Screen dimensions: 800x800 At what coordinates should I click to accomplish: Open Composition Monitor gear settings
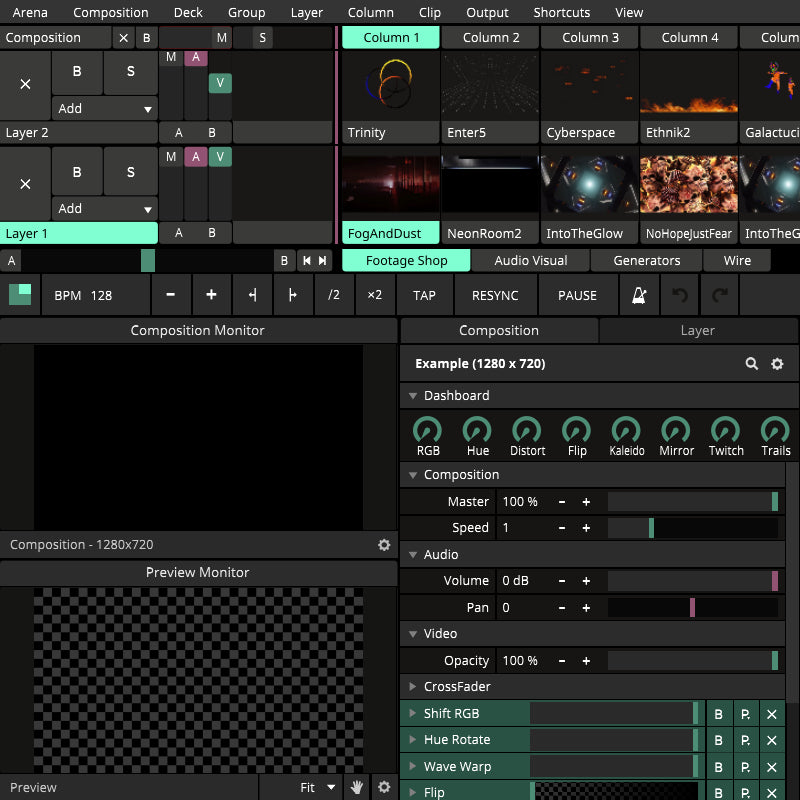pos(383,545)
